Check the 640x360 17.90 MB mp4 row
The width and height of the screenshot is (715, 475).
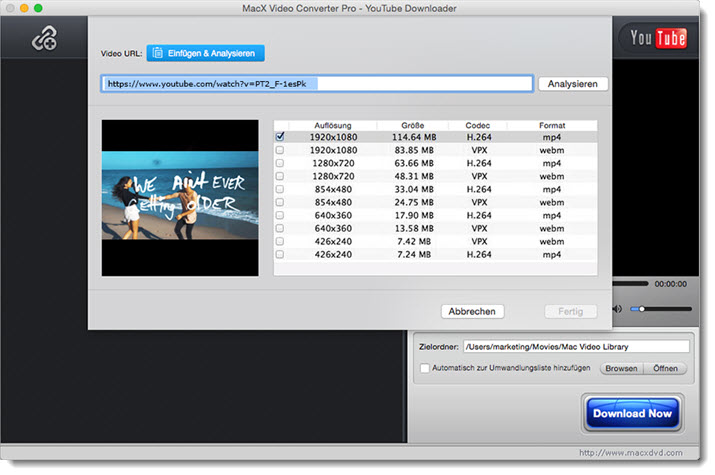(280, 215)
